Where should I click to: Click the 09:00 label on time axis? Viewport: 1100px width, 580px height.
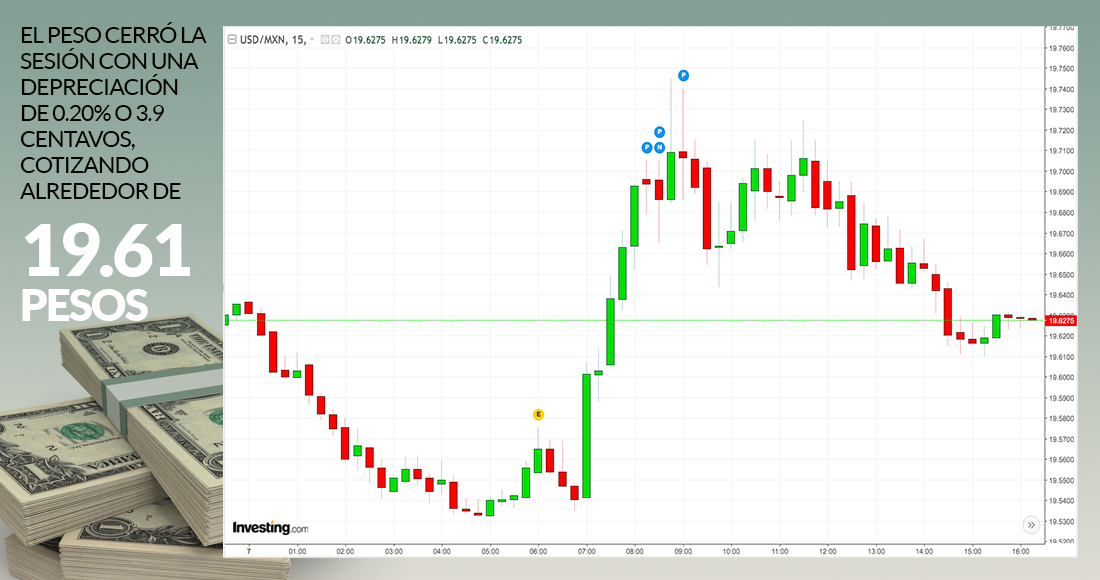click(683, 550)
